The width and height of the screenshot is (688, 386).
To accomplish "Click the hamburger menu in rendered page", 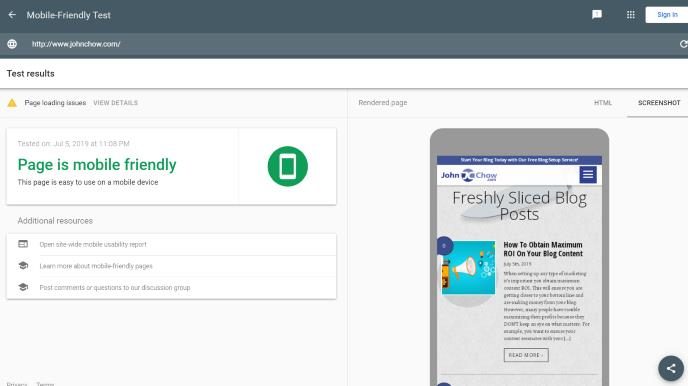I will pyautogui.click(x=588, y=175).
